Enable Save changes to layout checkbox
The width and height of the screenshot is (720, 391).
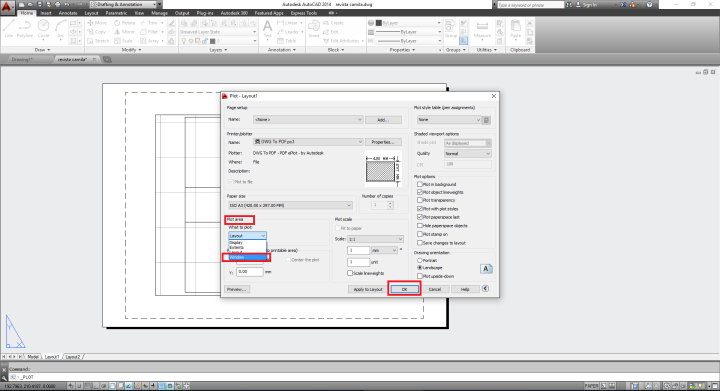point(420,243)
